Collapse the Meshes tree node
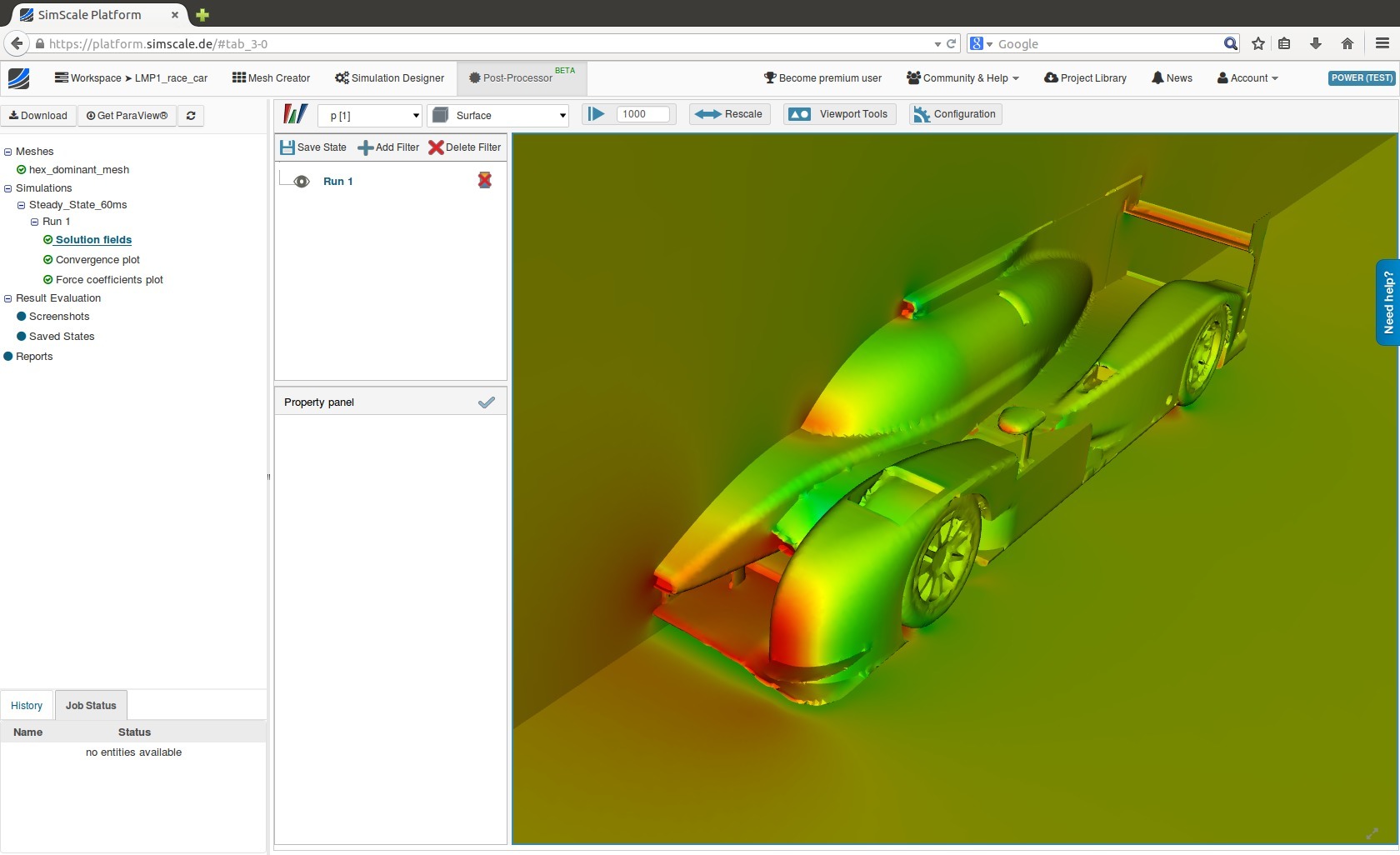This screenshot has height=855, width=1400. tap(8, 152)
